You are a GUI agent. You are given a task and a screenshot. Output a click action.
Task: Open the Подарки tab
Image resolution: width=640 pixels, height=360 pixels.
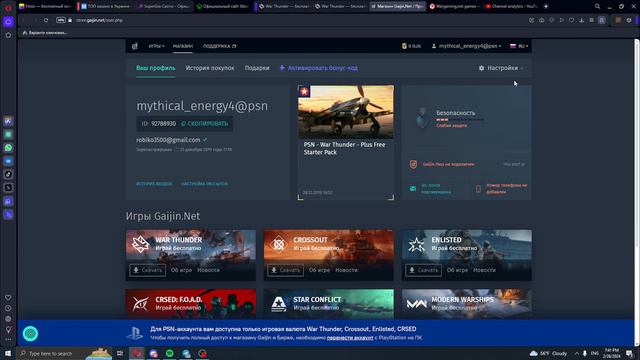257,68
